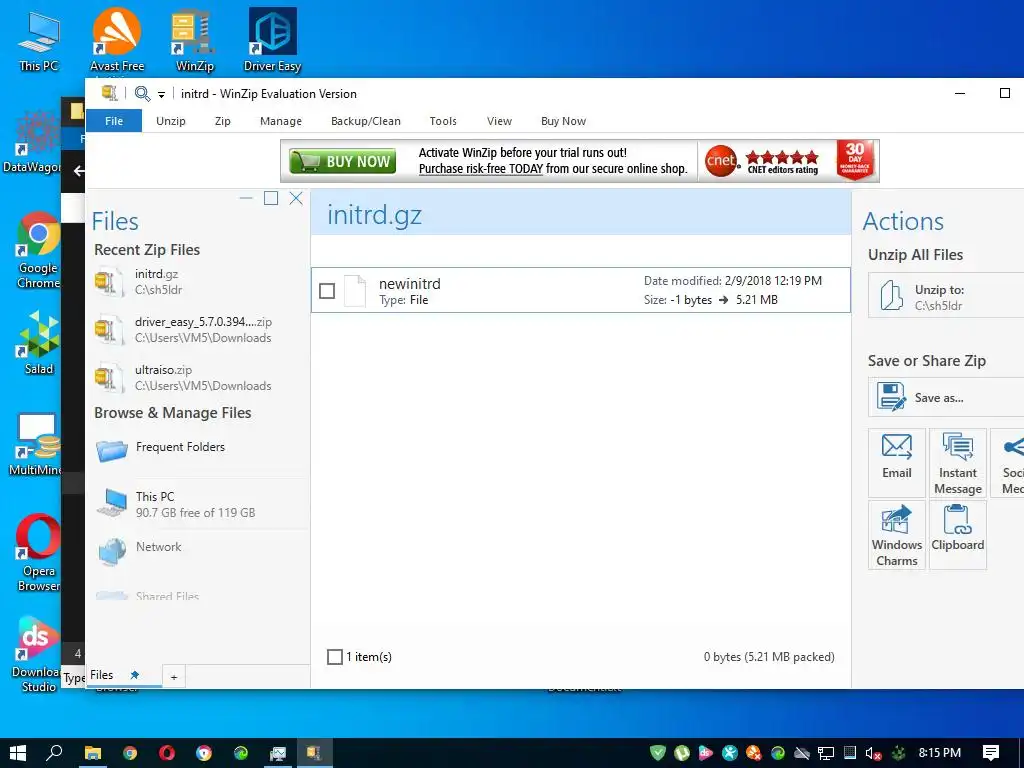Viewport: 1024px width, 768px height.
Task: Open the Windows Start menu
Action: (18, 753)
